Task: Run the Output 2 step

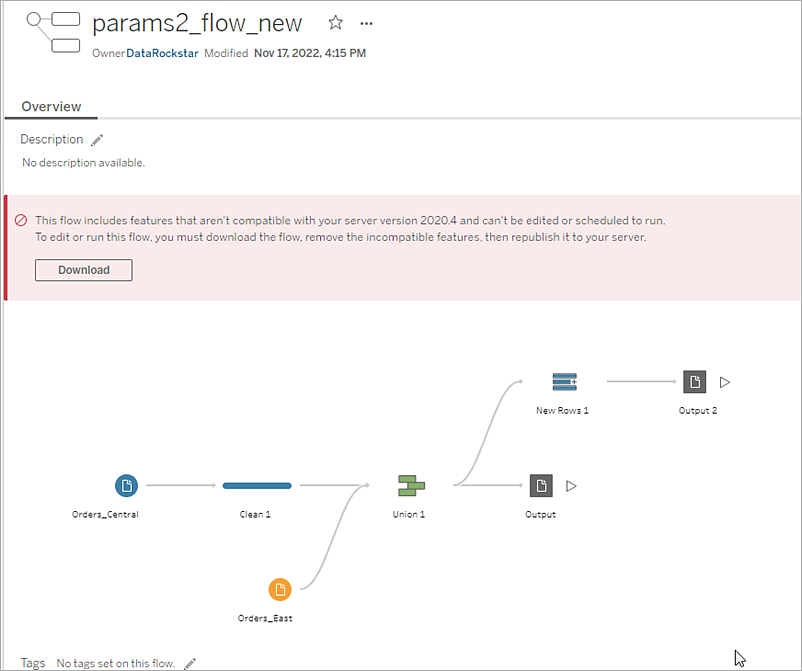Action: pos(725,382)
